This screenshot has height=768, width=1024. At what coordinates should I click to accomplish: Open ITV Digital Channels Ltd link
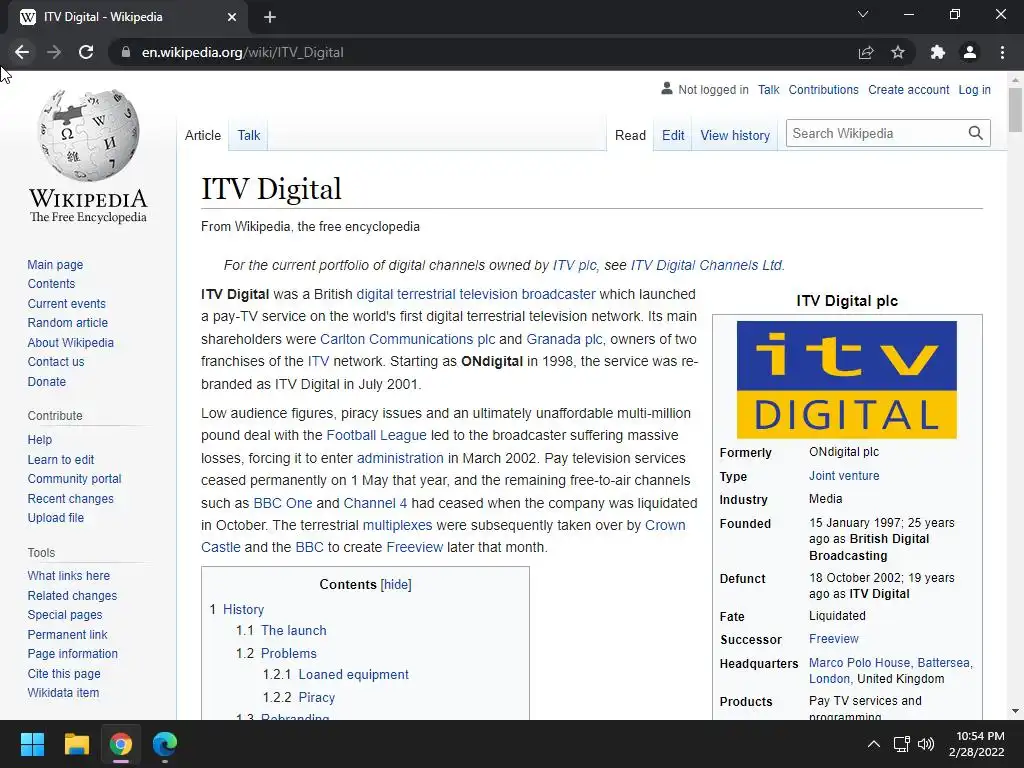click(706, 265)
